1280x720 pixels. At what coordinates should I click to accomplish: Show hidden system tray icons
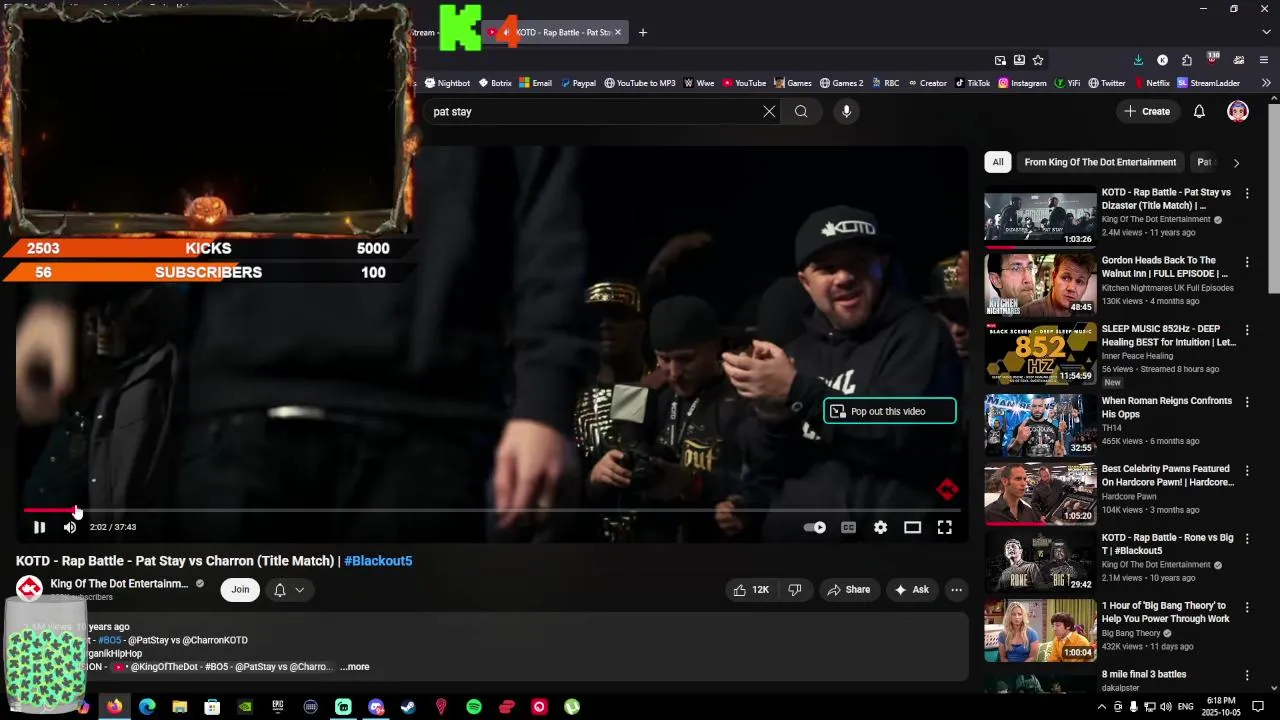click(x=1102, y=707)
